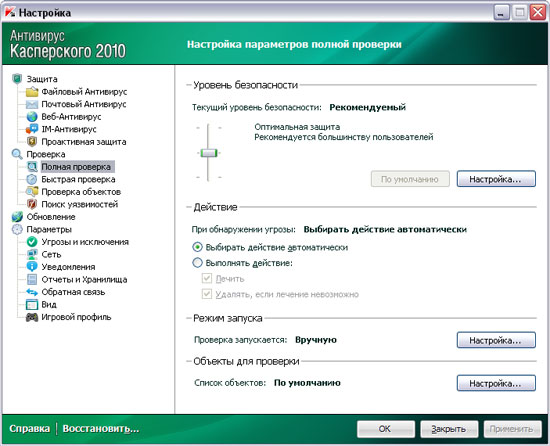Click the Обновление globe icon
Screen dimensions: 550x446
pos(17,217)
